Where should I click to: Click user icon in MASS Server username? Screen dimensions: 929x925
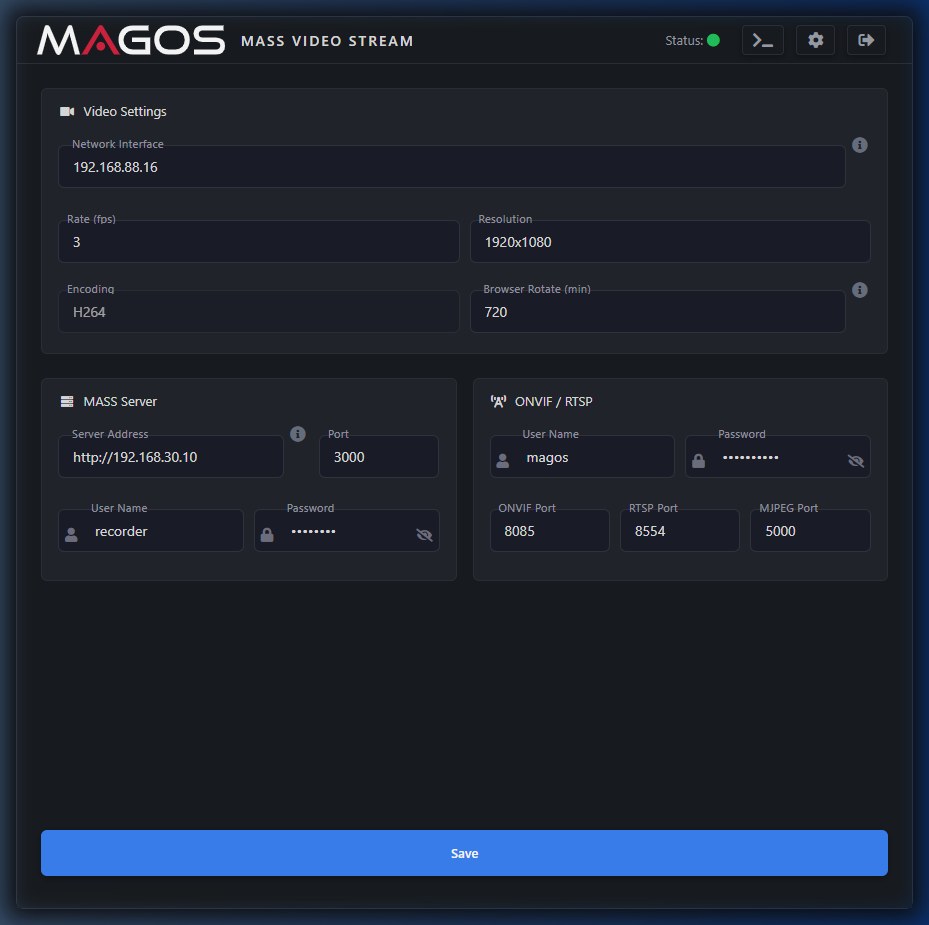point(72,535)
